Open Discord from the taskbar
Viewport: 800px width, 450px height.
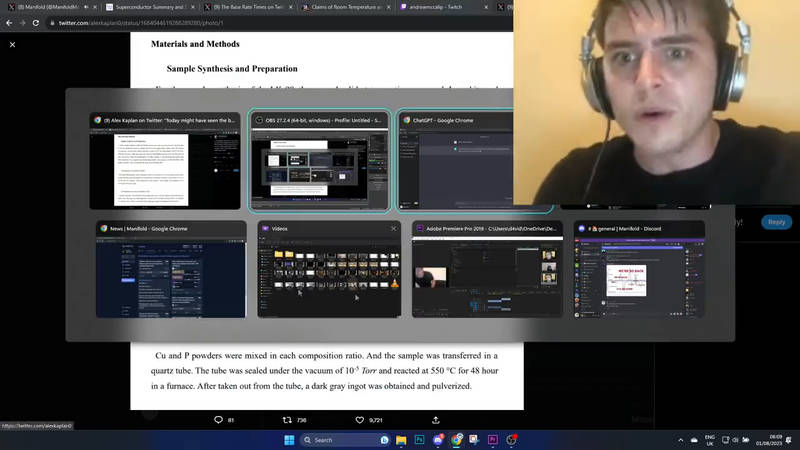pos(438,440)
